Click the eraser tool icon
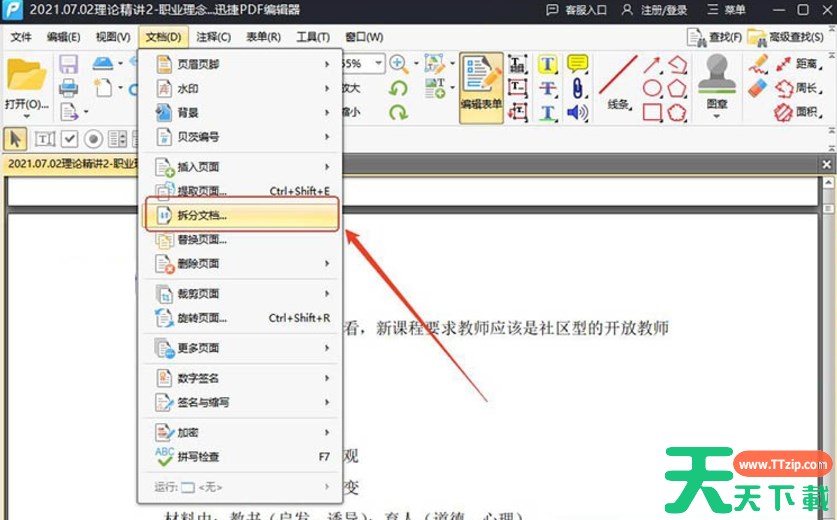The width and height of the screenshot is (837, 520). (757, 88)
